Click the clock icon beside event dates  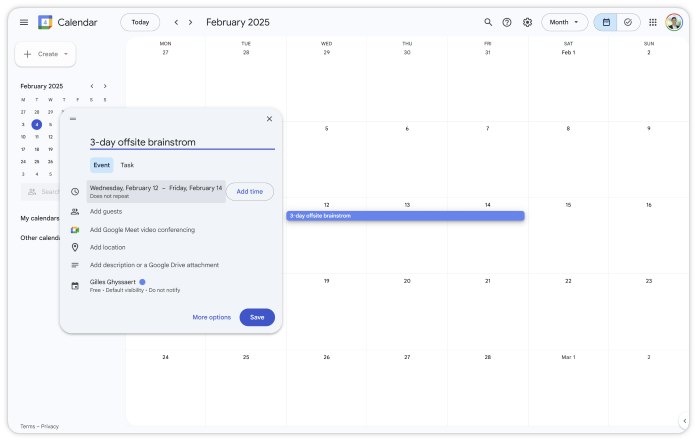(x=75, y=192)
